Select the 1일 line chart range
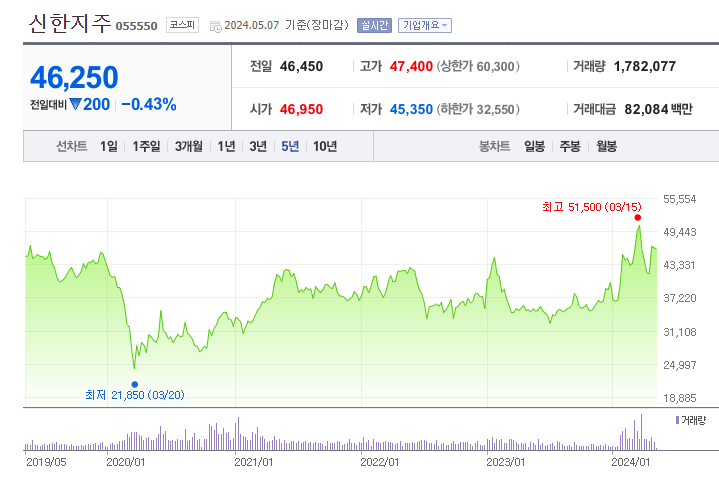Image resolution: width=719 pixels, height=478 pixels. [x=109, y=146]
